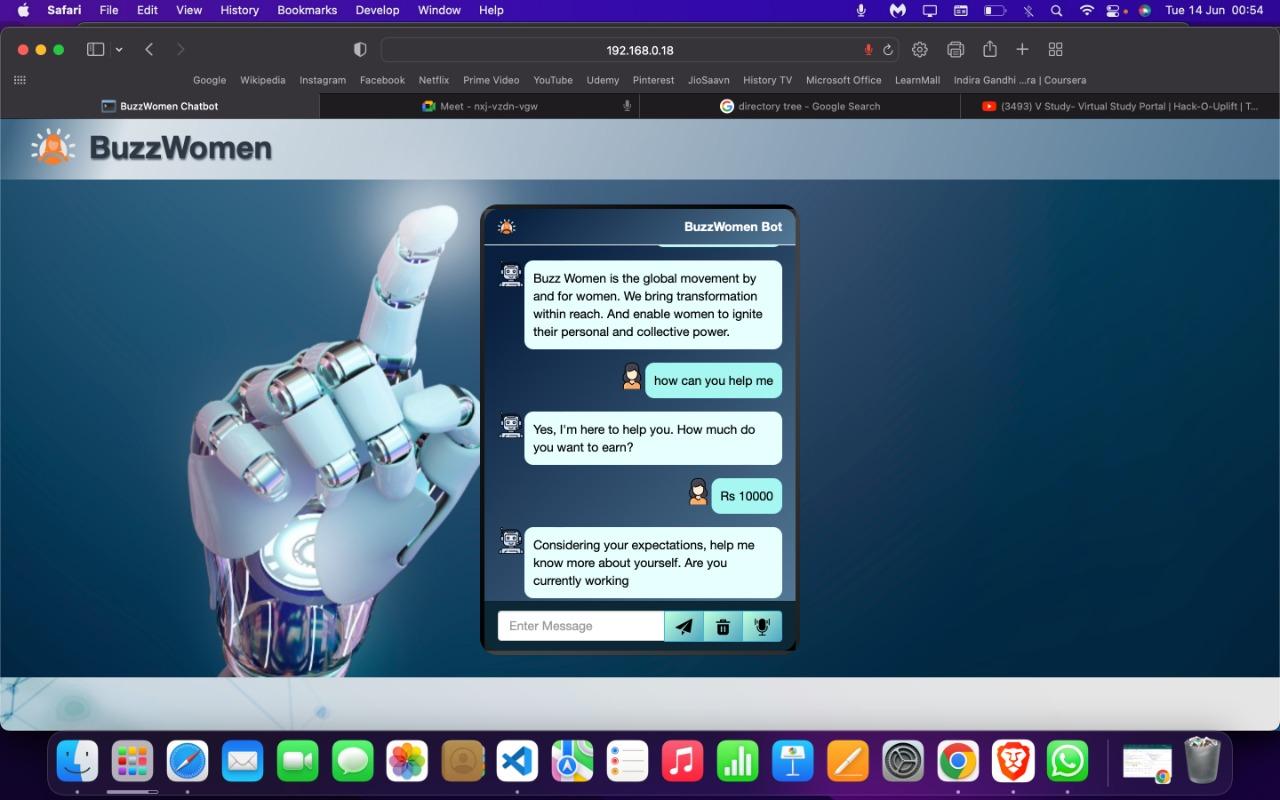Screen dimensions: 1280x800
Task: Open Microsoft Office bookmark in favorites bar
Action: click(x=844, y=80)
